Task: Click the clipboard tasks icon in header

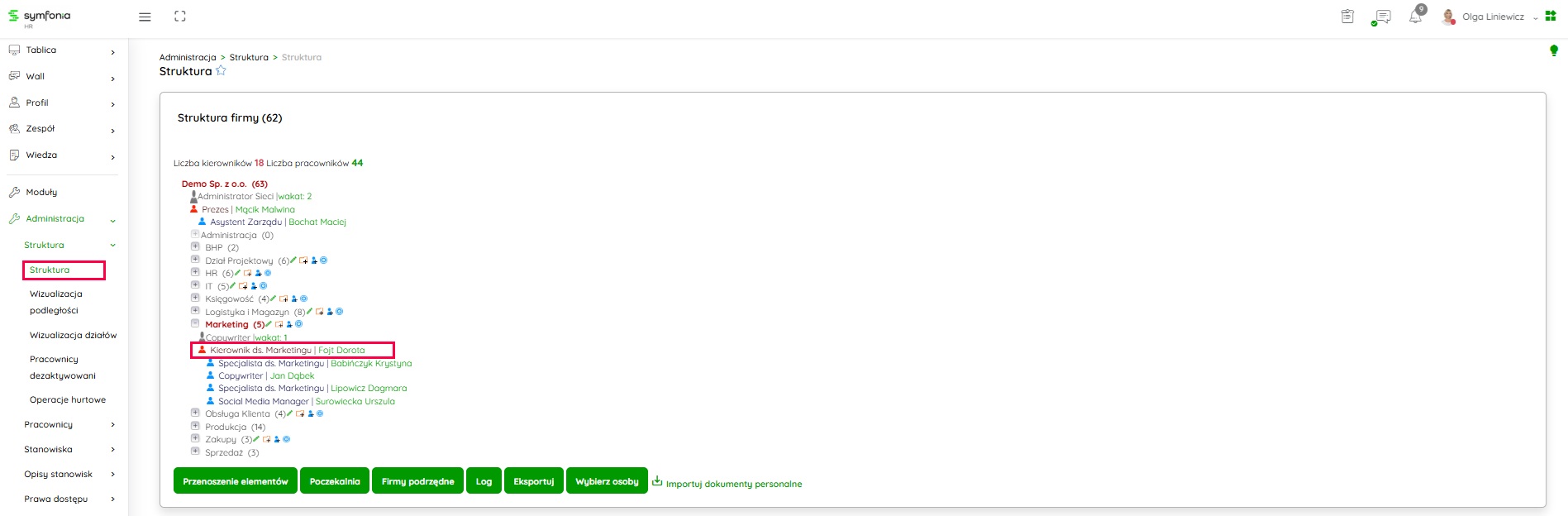Action: [x=1347, y=17]
